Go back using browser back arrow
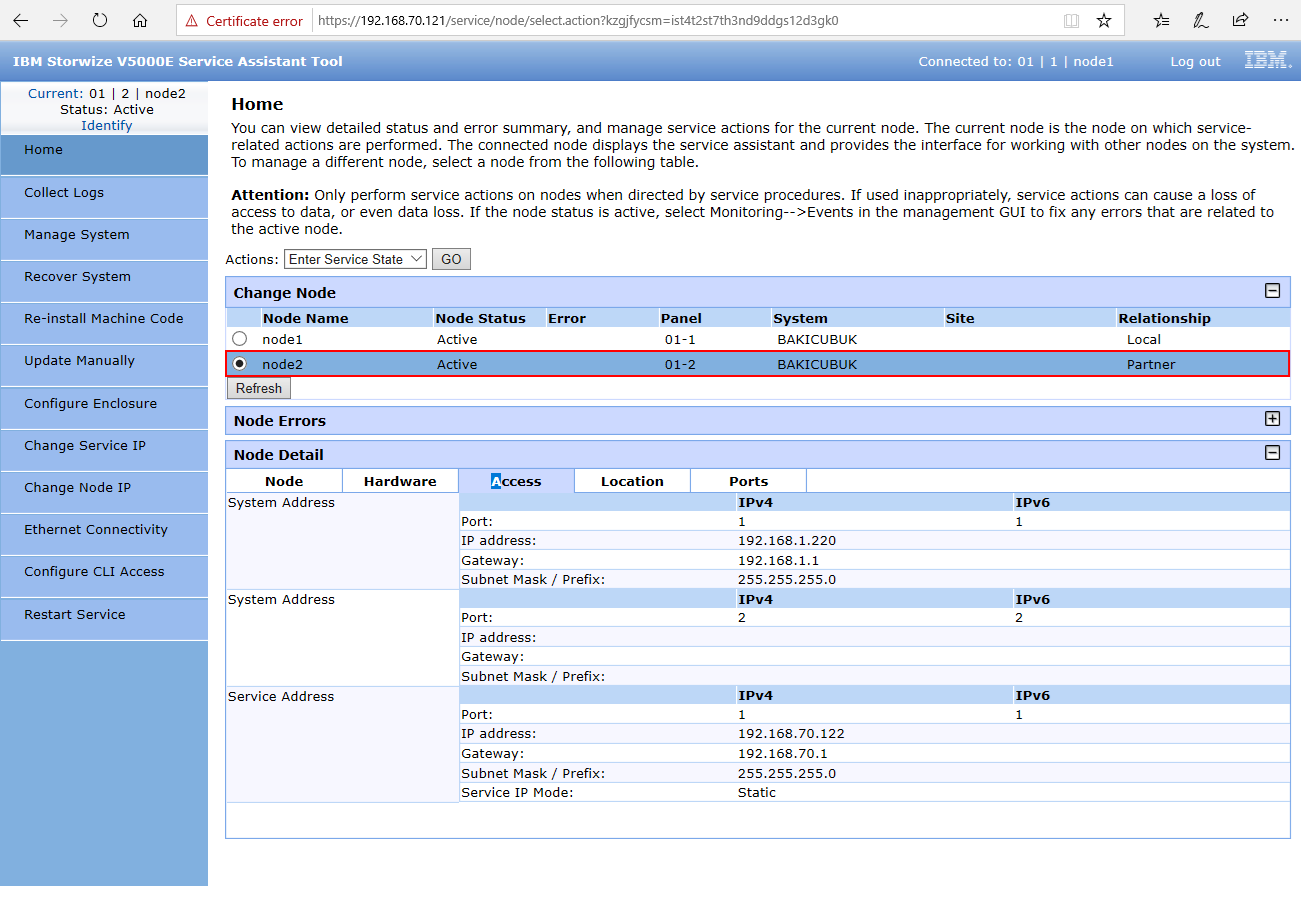This screenshot has height=900, width=1301. click(x=21, y=20)
